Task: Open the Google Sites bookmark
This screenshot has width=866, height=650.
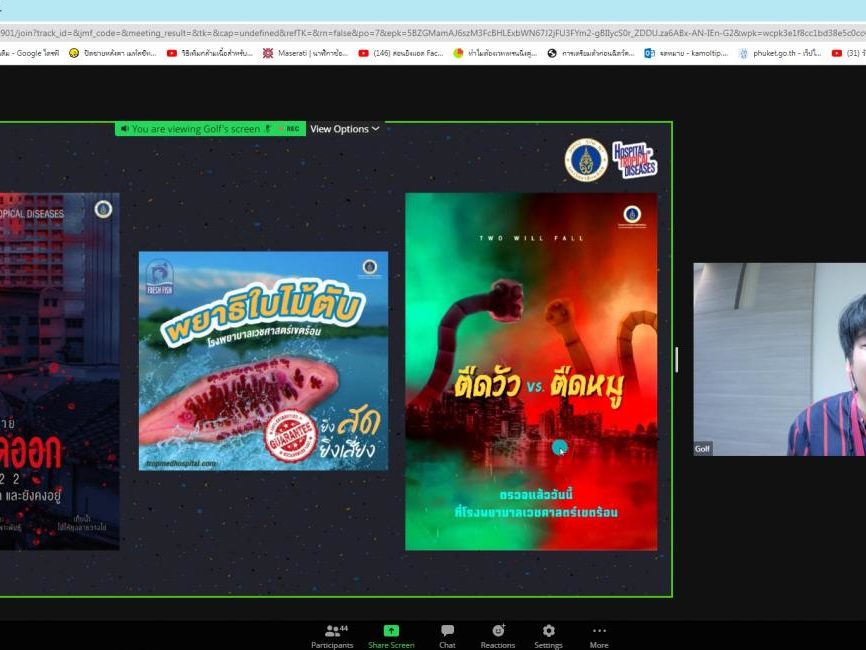Action: [x=28, y=53]
